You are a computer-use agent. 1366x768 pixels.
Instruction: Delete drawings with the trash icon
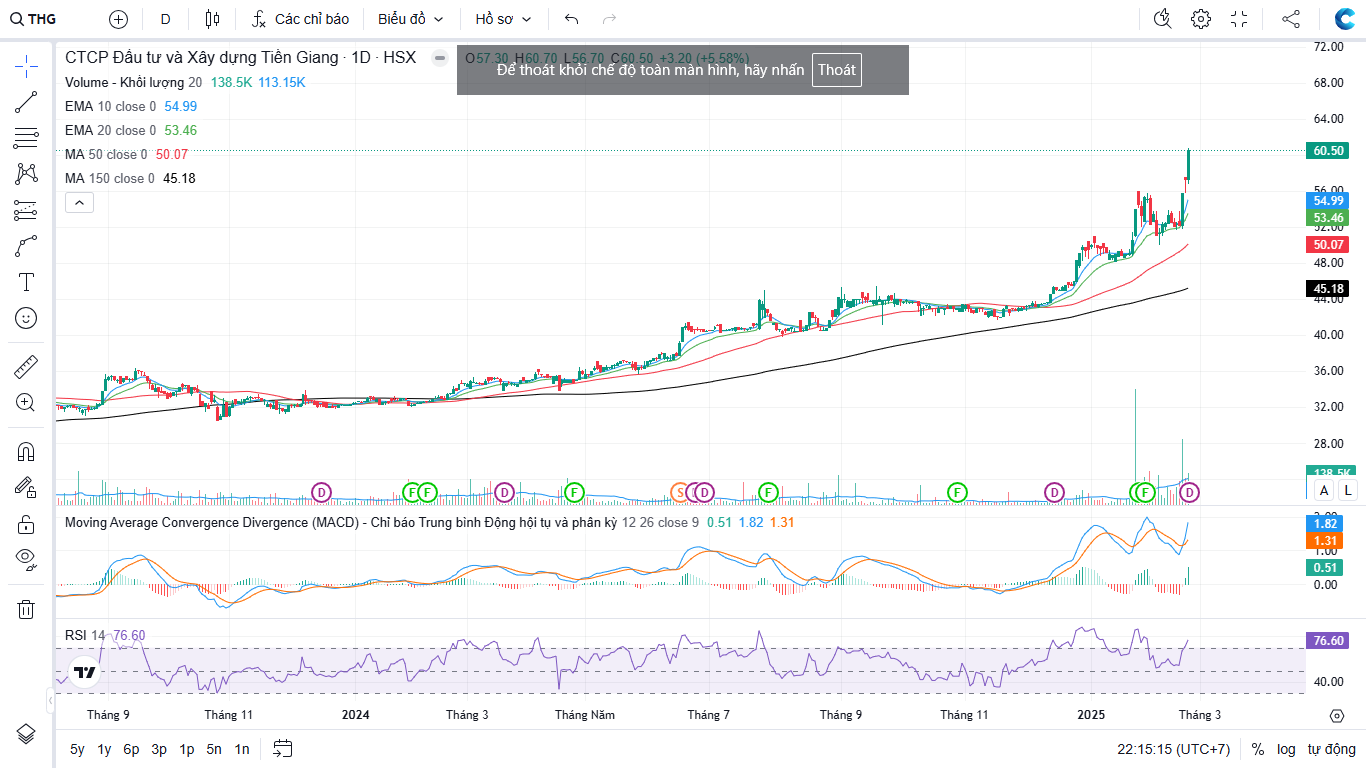(26, 609)
